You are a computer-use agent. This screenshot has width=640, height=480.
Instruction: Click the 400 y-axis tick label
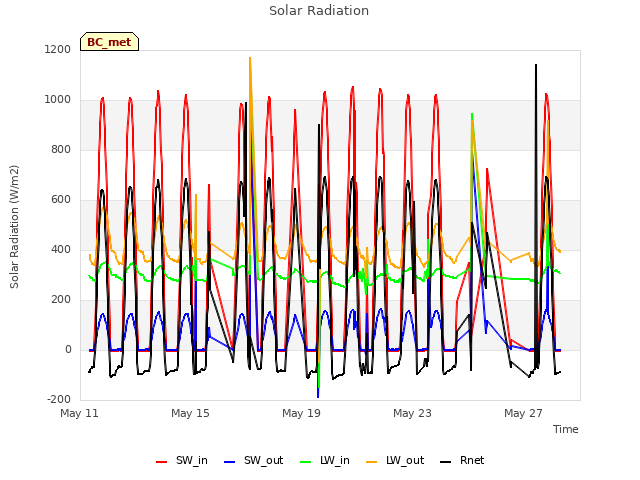pos(61,249)
